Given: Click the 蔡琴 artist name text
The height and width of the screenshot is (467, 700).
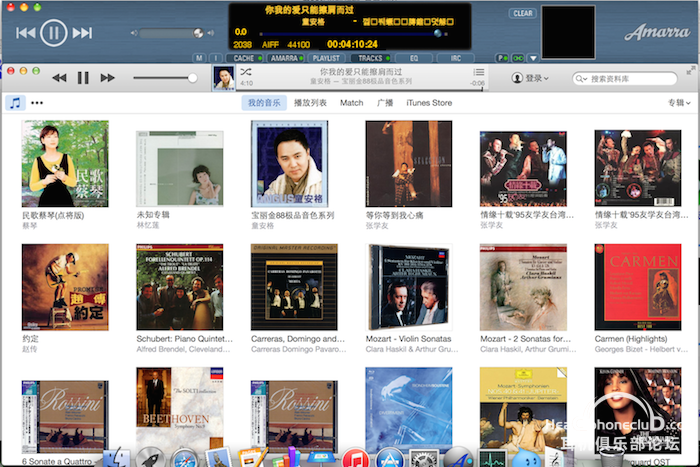Looking at the screenshot, I should 29,226.
